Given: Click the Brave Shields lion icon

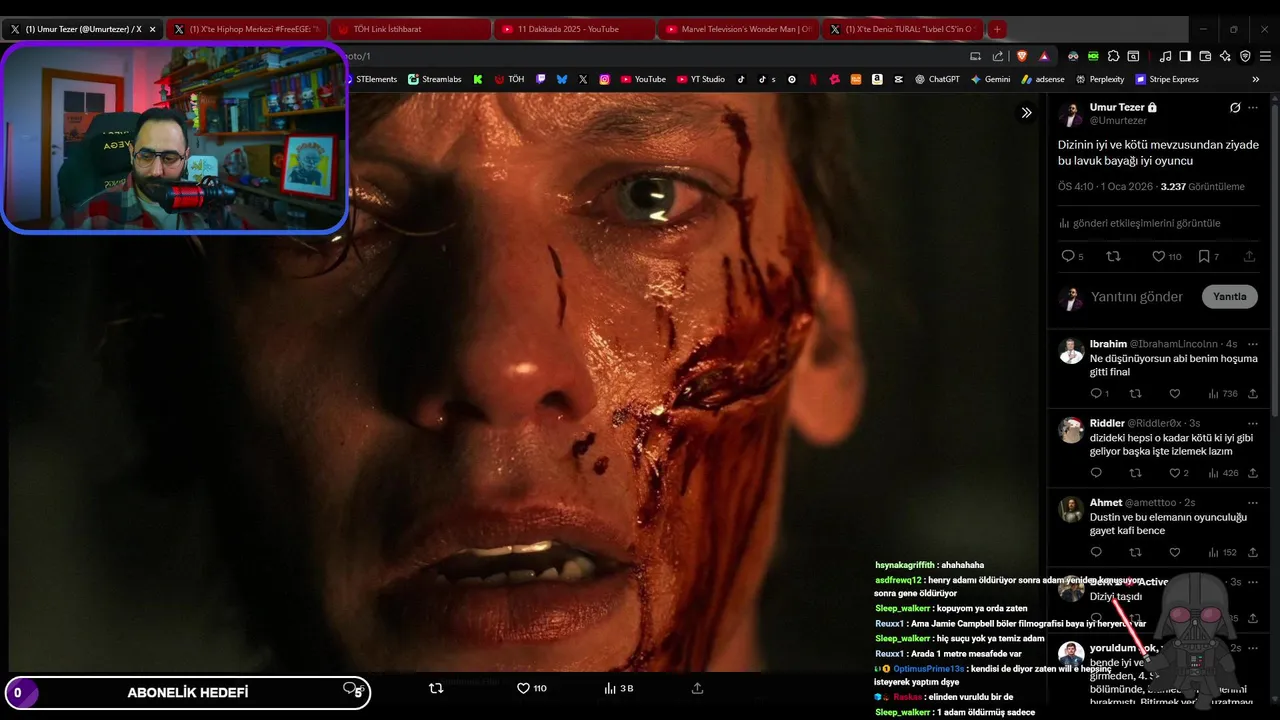Looking at the screenshot, I should pyautogui.click(x=1022, y=56).
